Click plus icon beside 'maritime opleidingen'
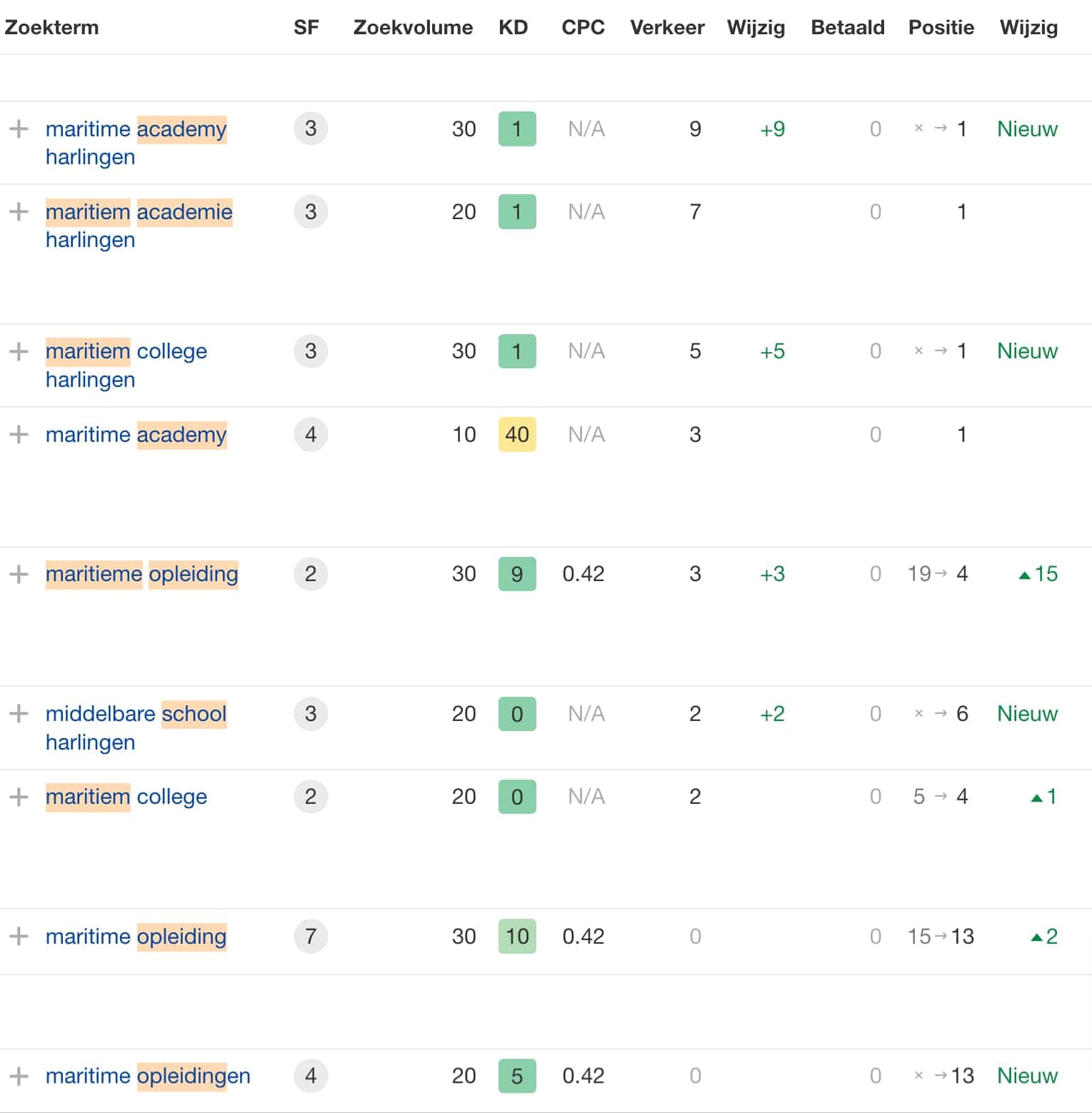The height and width of the screenshot is (1113, 1092). click(19, 1076)
